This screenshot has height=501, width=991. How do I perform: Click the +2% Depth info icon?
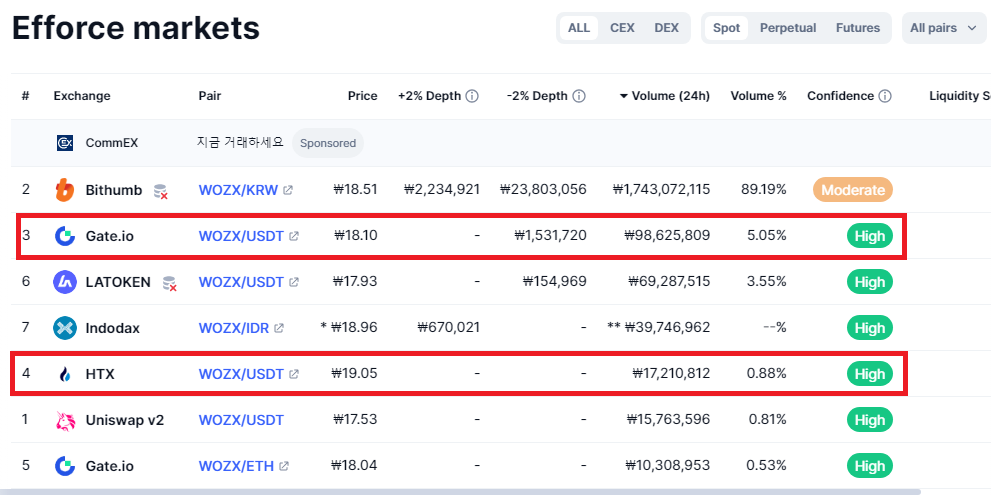(471, 96)
